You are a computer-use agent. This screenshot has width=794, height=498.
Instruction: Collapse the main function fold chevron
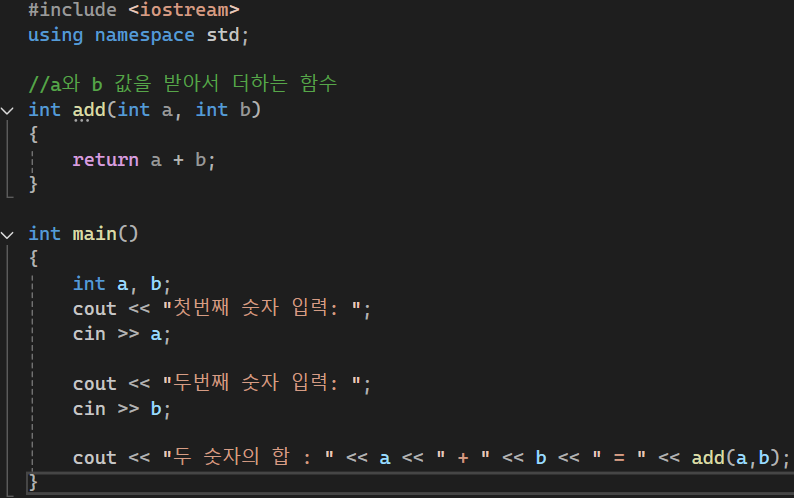point(7,235)
